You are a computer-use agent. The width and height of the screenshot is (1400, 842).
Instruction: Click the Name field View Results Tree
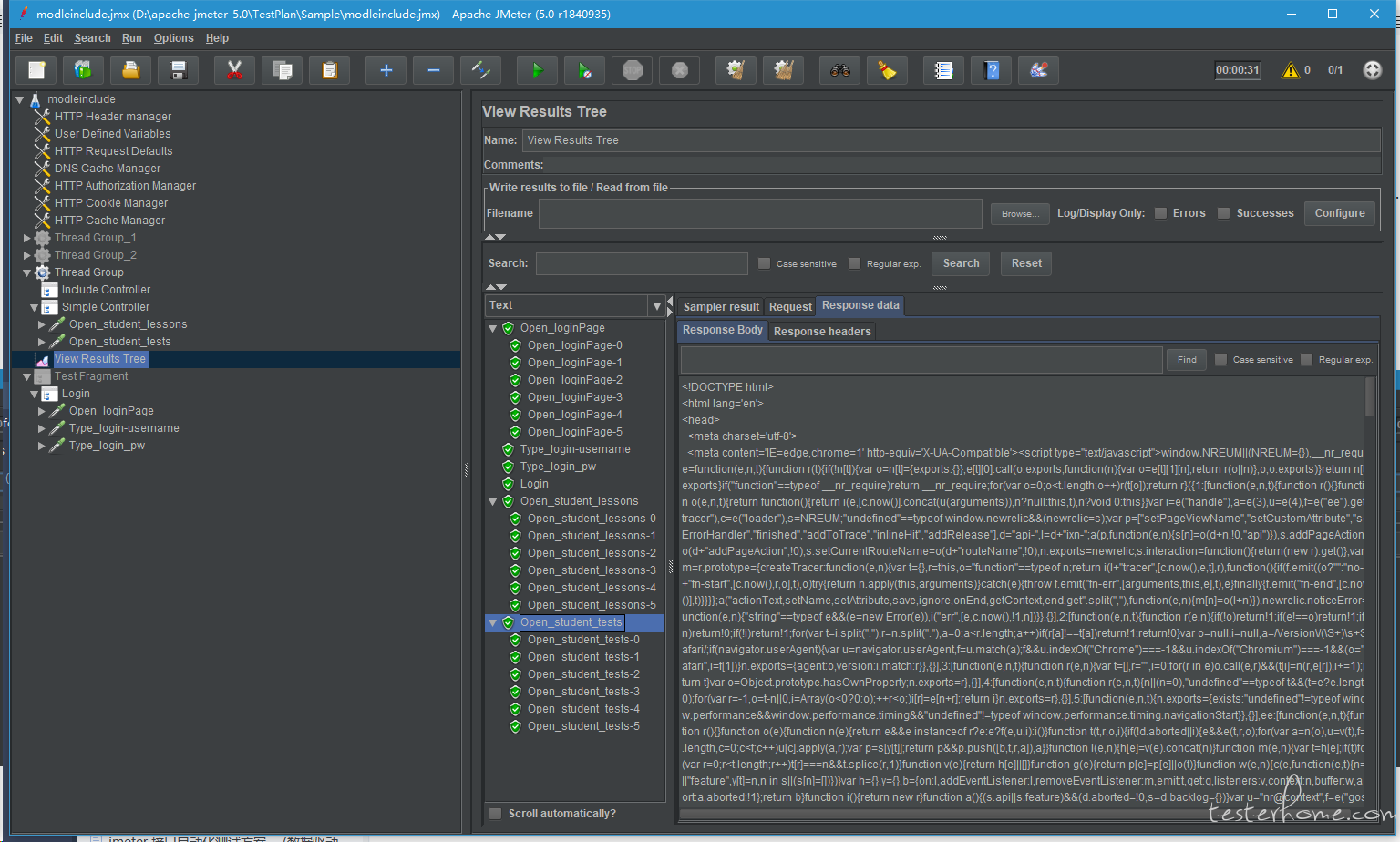pyautogui.click(x=952, y=140)
